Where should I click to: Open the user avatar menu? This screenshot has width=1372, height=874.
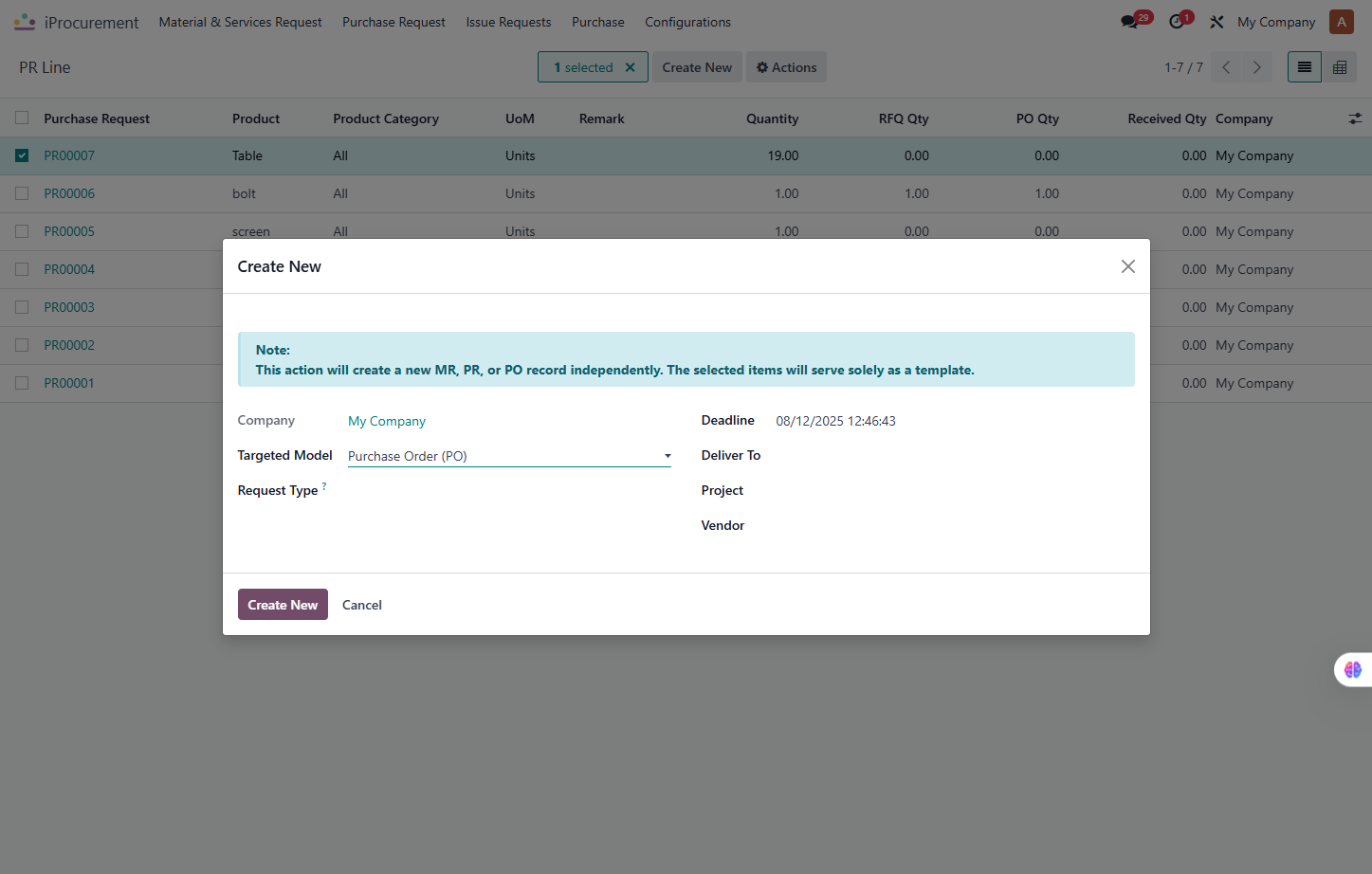pos(1342,22)
